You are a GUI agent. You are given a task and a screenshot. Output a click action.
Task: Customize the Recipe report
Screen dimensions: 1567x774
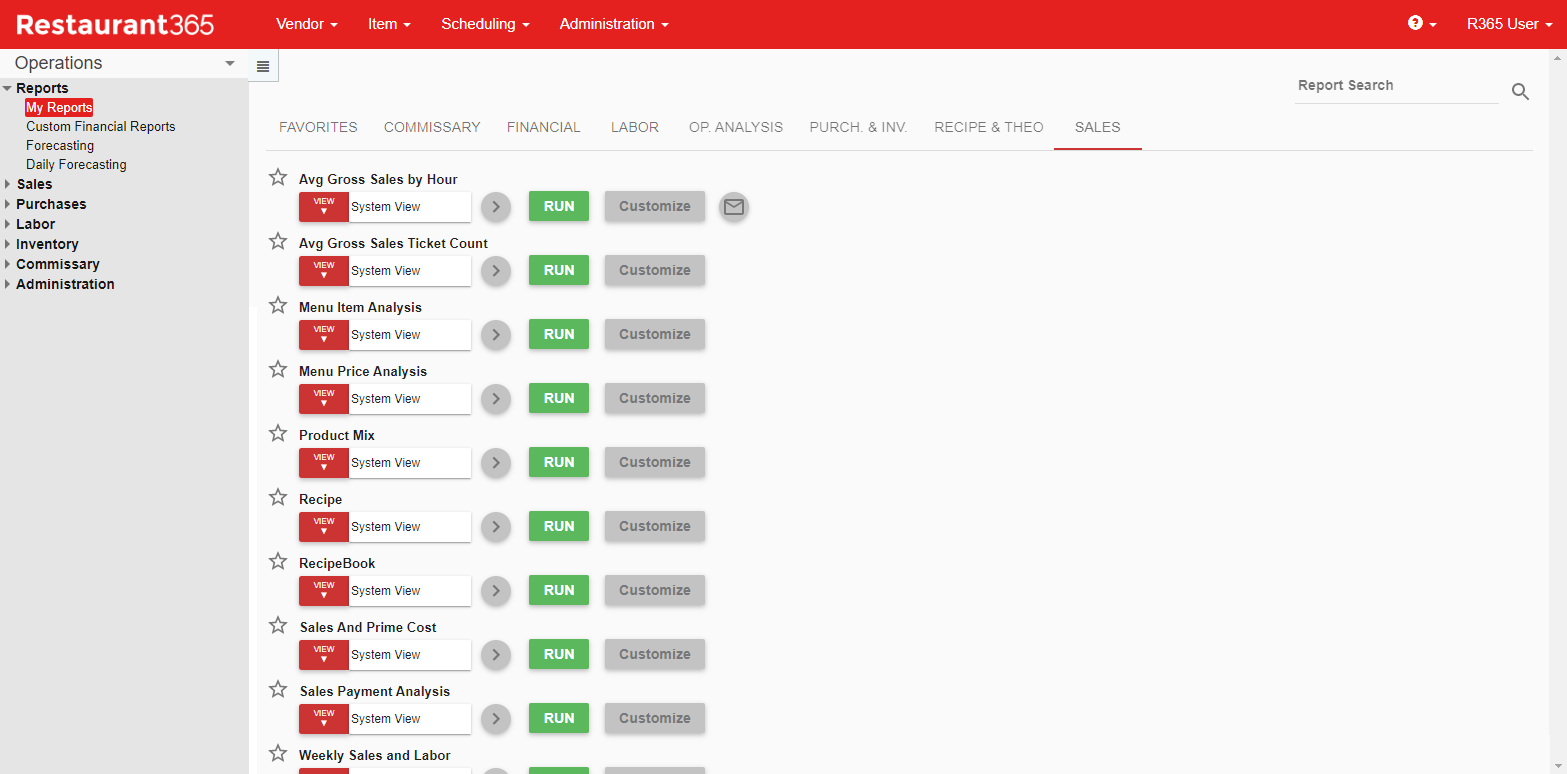(x=655, y=527)
